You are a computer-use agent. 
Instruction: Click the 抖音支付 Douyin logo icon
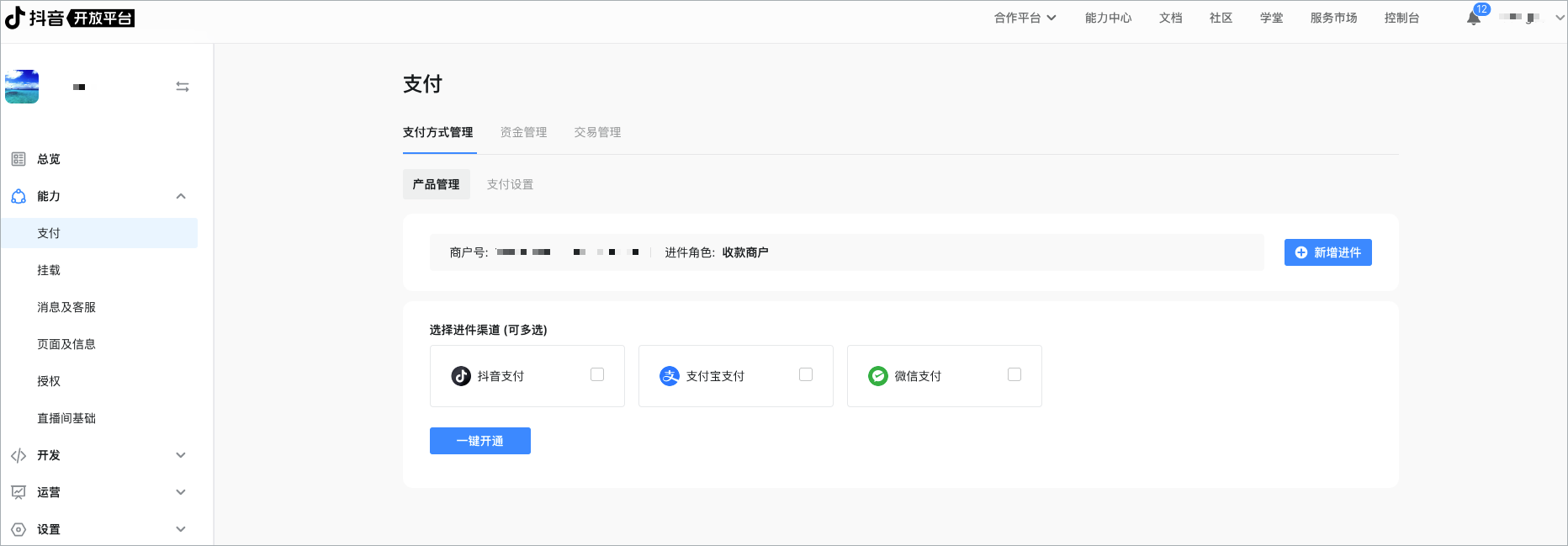tap(461, 376)
